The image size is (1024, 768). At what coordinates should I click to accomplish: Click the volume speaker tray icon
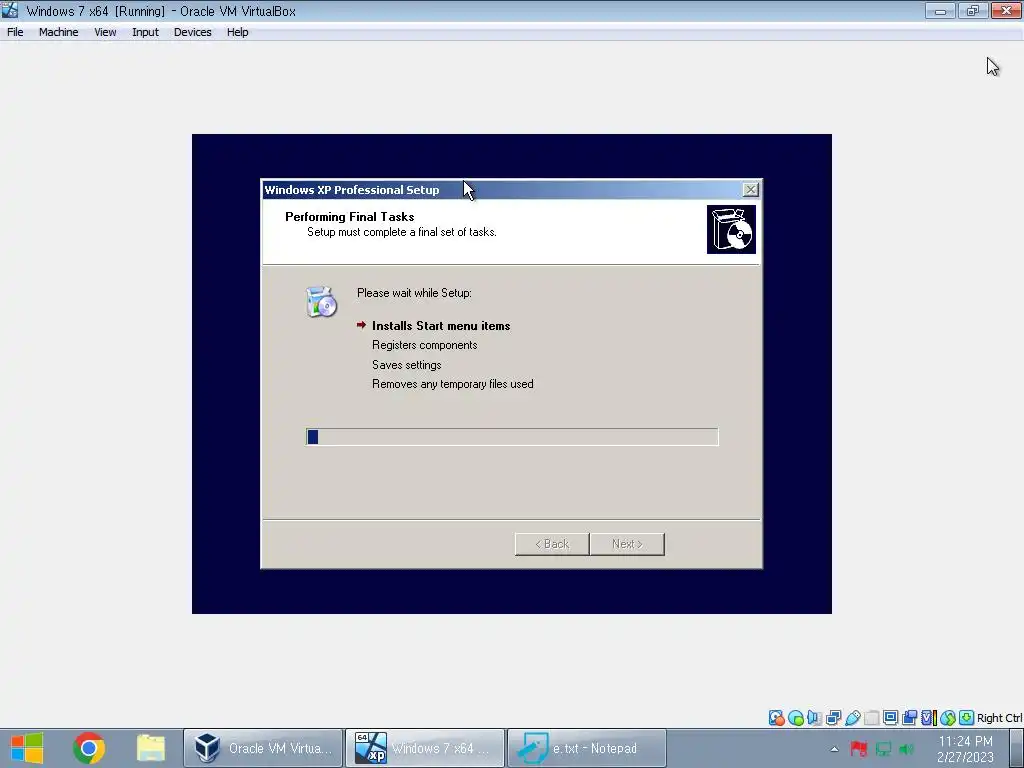(x=906, y=748)
